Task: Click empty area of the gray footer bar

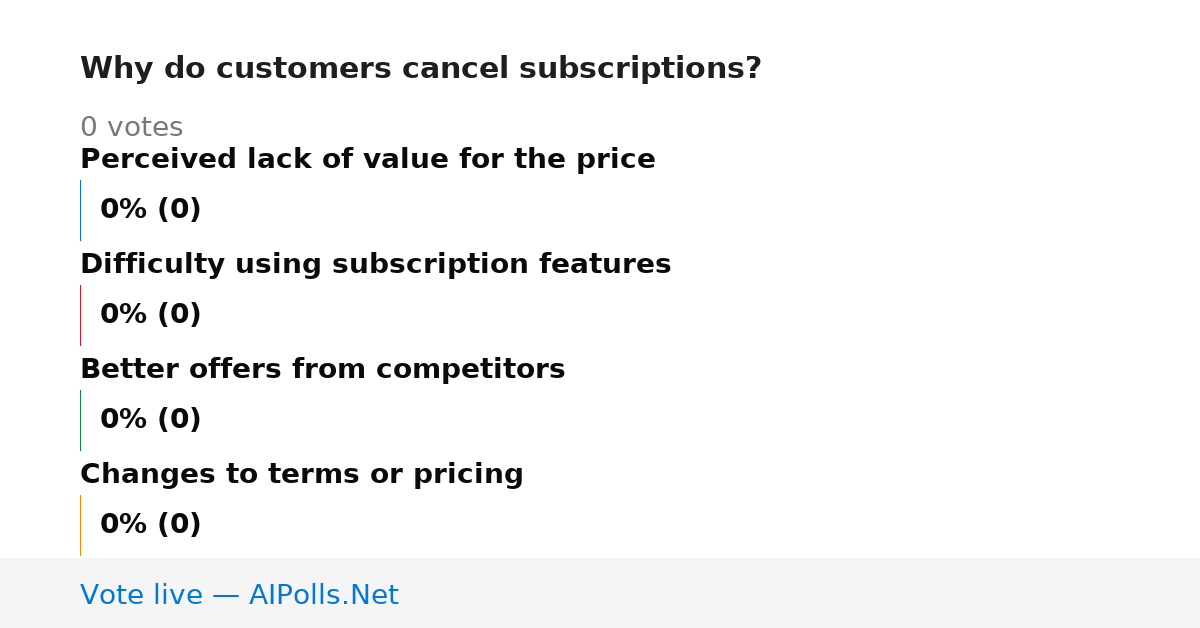Action: [x=800, y=593]
